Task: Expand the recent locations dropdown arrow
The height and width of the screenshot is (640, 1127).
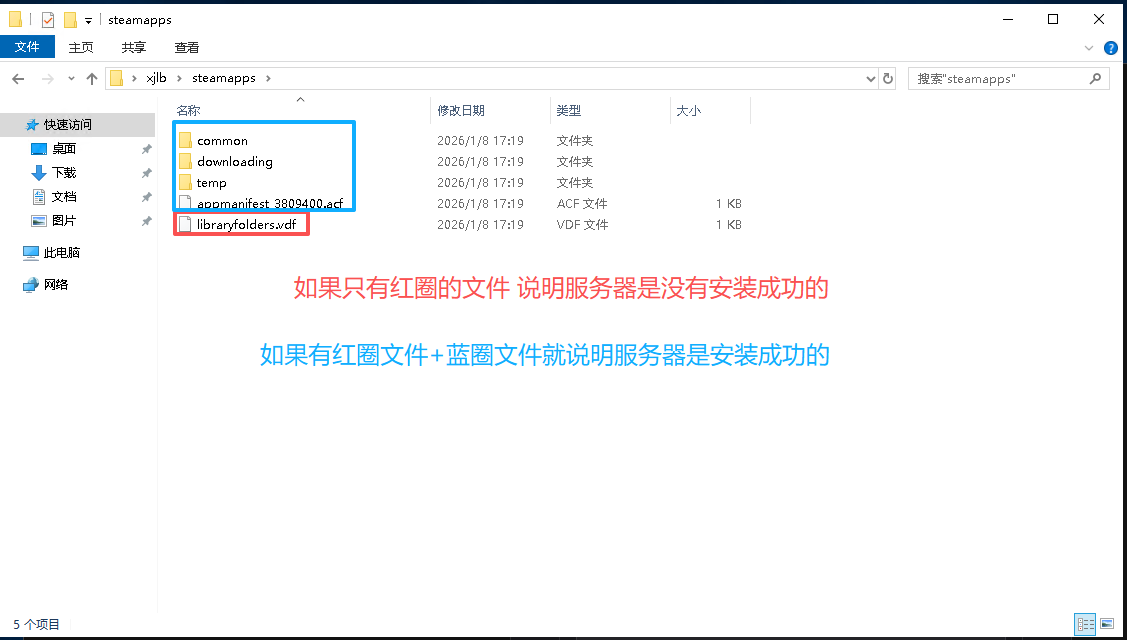Action: (x=71, y=78)
